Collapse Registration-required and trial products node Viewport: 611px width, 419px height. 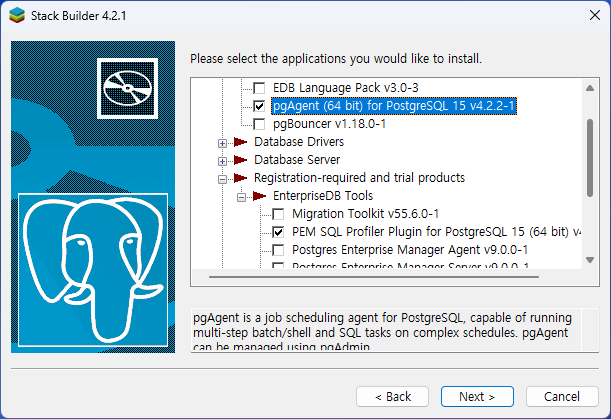pos(222,179)
